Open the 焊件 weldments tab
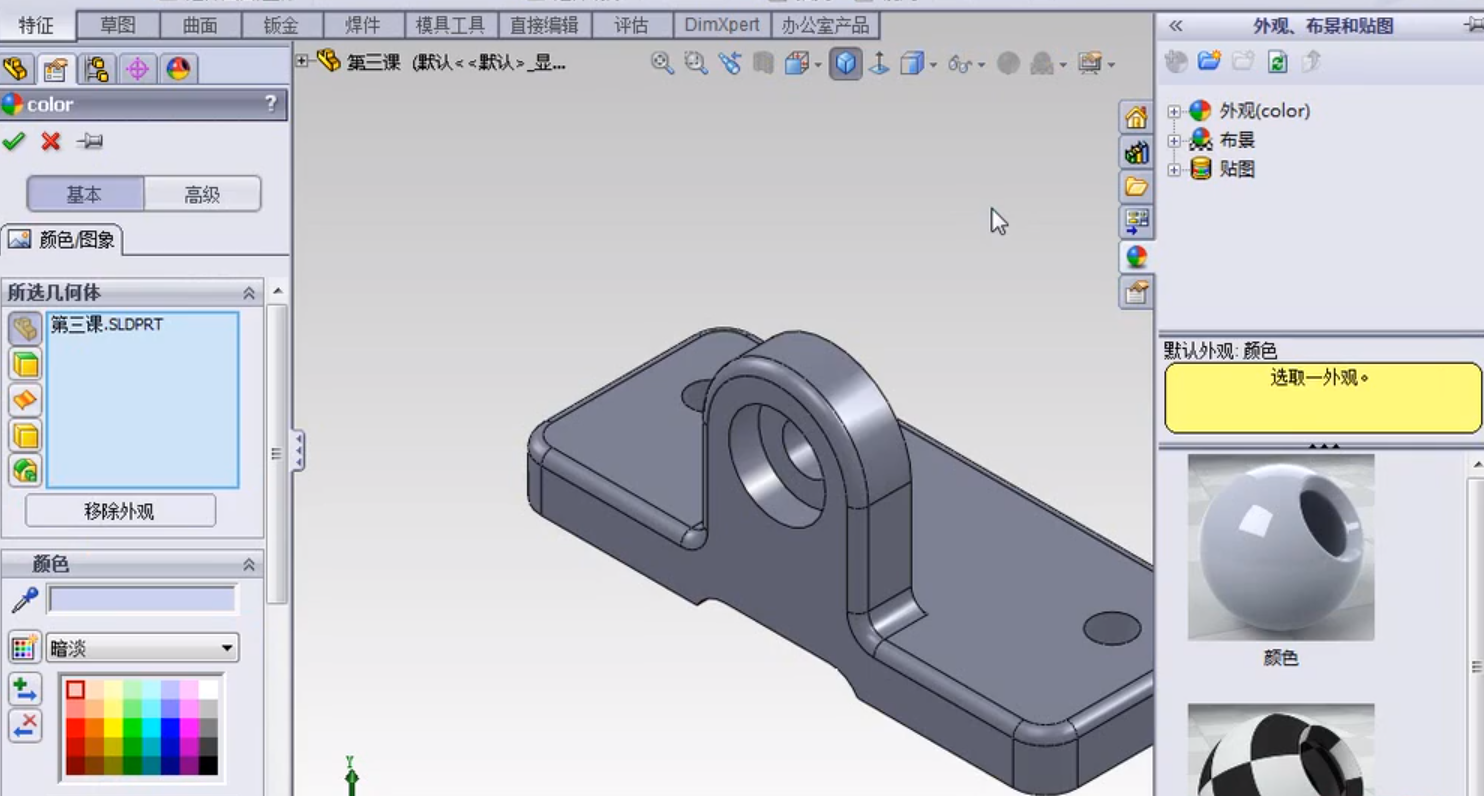This screenshot has width=1484, height=796. 364,25
